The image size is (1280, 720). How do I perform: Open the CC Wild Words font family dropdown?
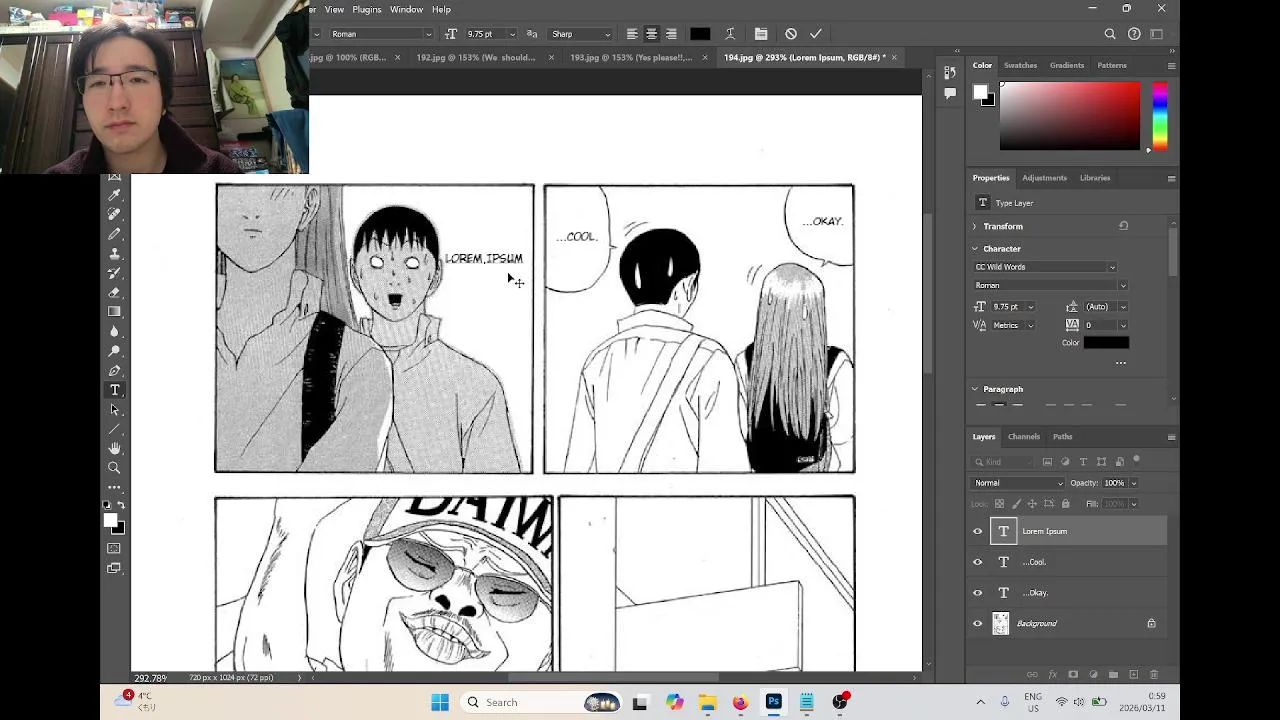(x=1045, y=267)
